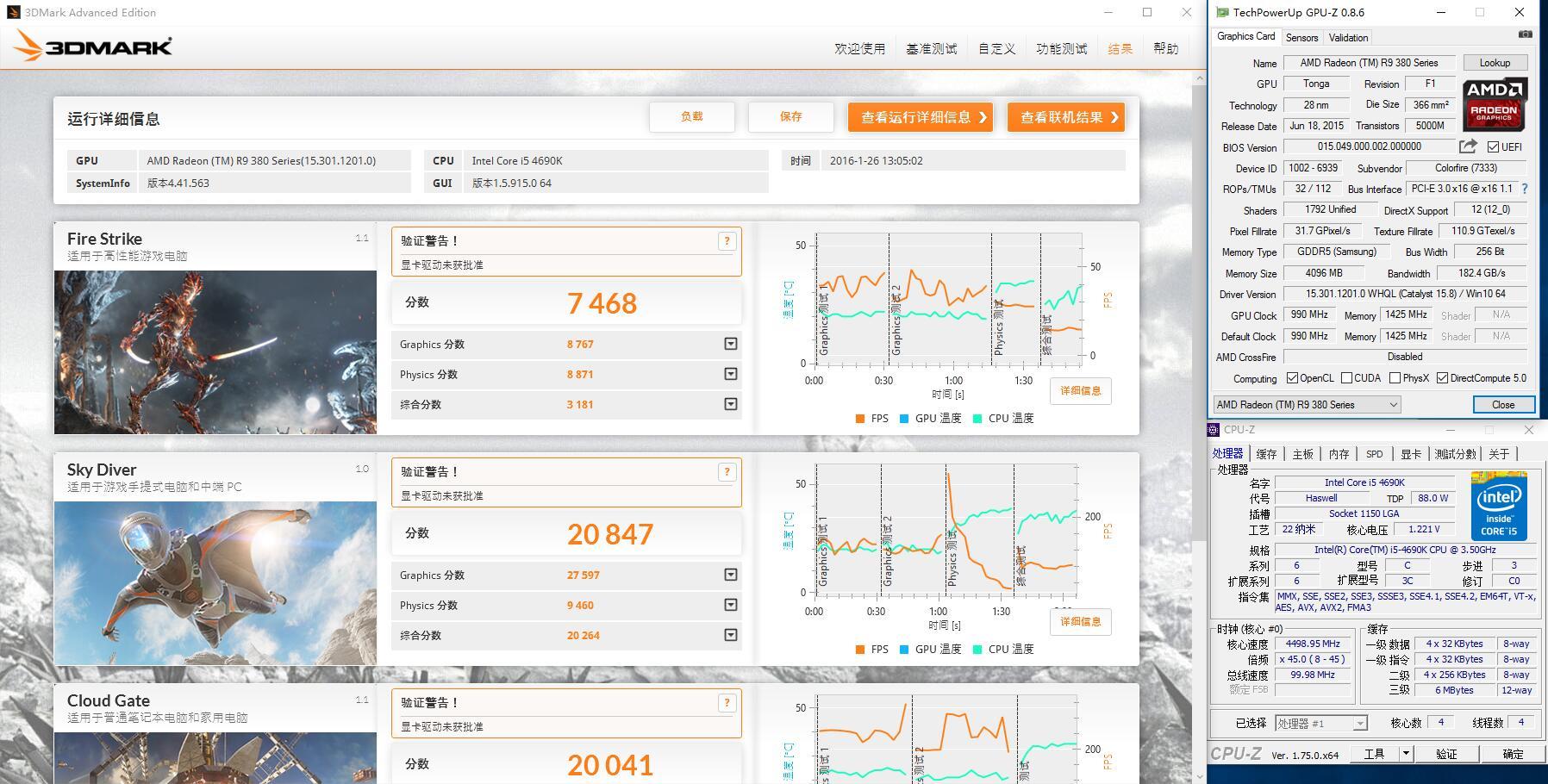Click the BIOS export icon beside BIOS Version
Image resolution: width=1548 pixels, height=784 pixels.
pos(1467,146)
